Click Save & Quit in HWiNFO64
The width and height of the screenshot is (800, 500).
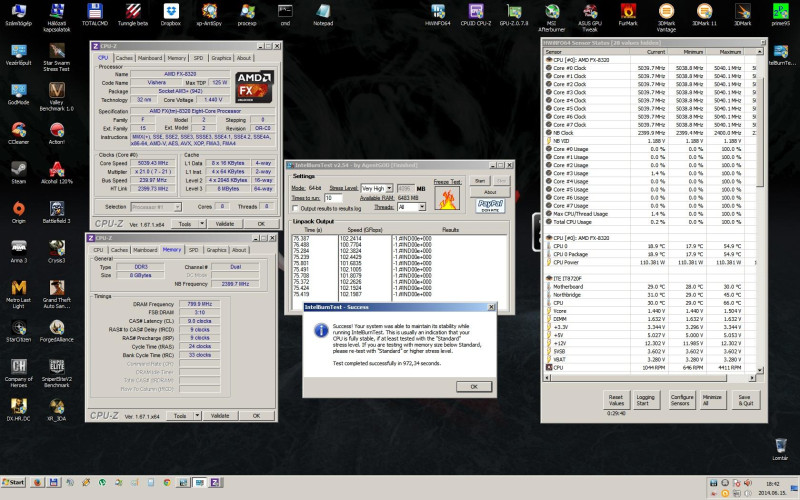tap(744, 399)
